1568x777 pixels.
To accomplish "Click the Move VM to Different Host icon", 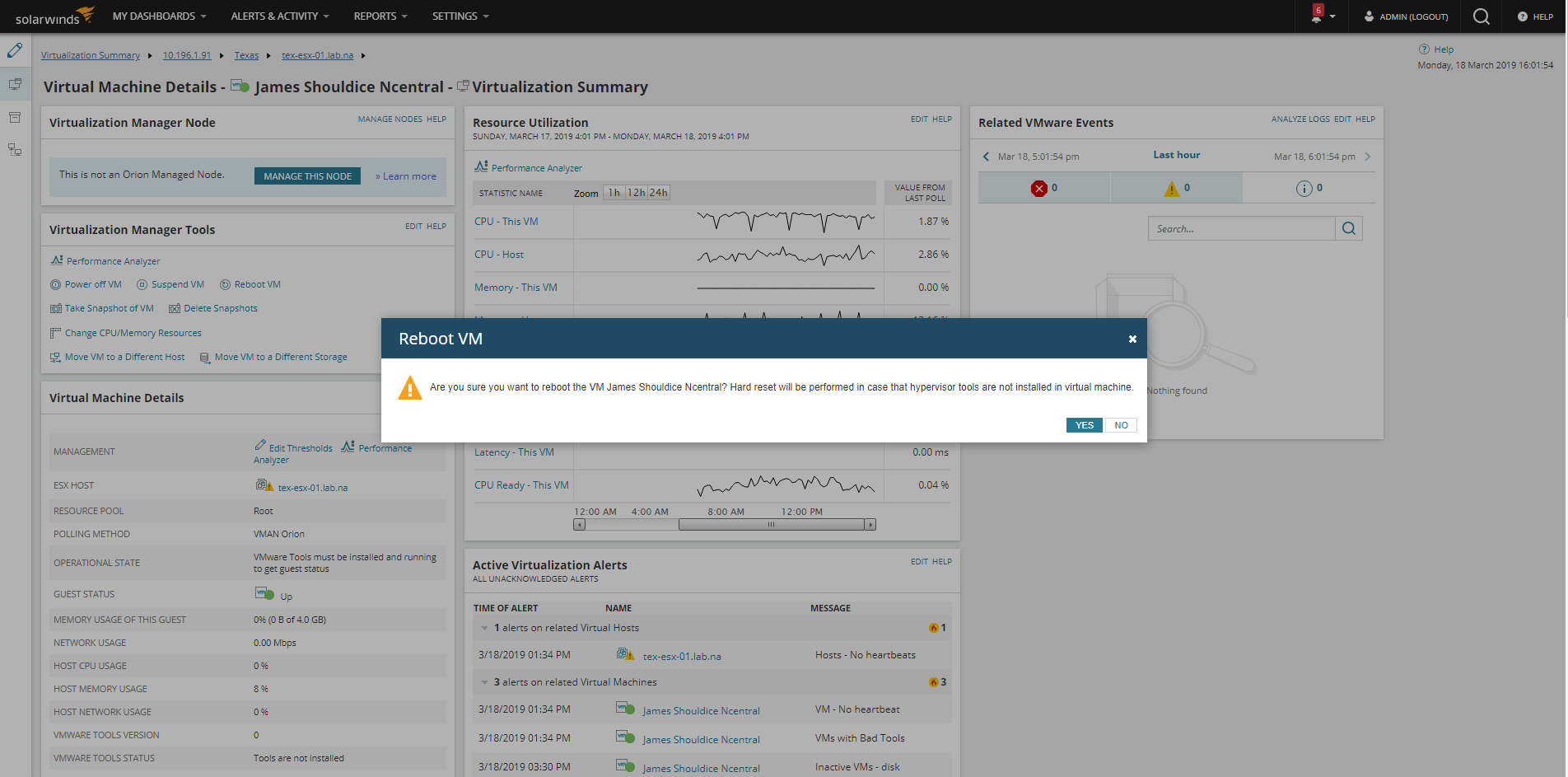I will [55, 357].
